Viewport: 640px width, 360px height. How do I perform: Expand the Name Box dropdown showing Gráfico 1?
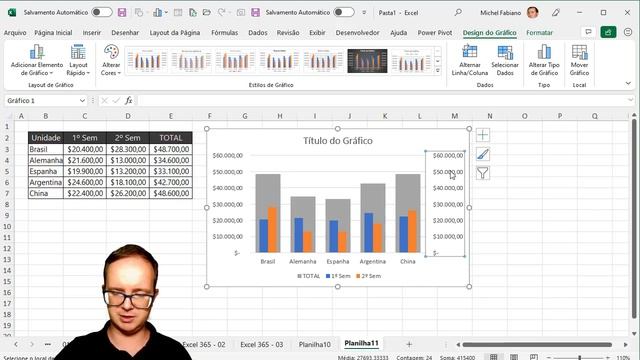click(x=82, y=100)
